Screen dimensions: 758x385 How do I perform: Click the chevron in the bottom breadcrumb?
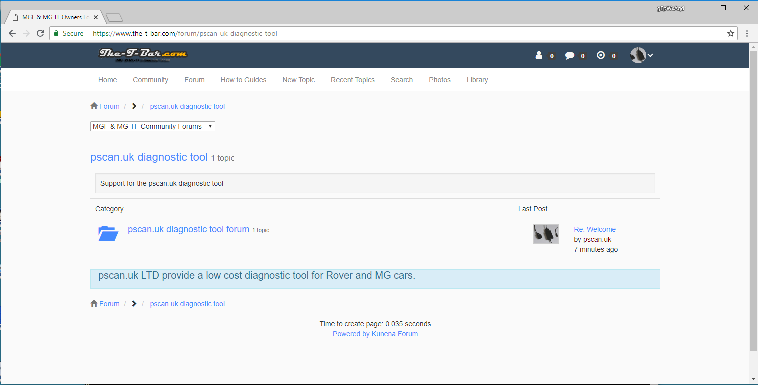click(134, 304)
